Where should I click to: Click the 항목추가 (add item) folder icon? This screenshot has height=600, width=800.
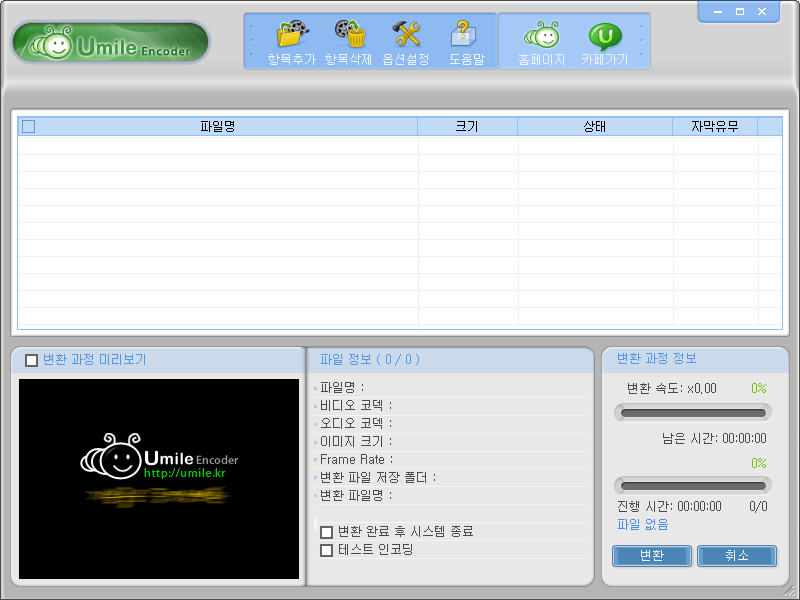292,34
